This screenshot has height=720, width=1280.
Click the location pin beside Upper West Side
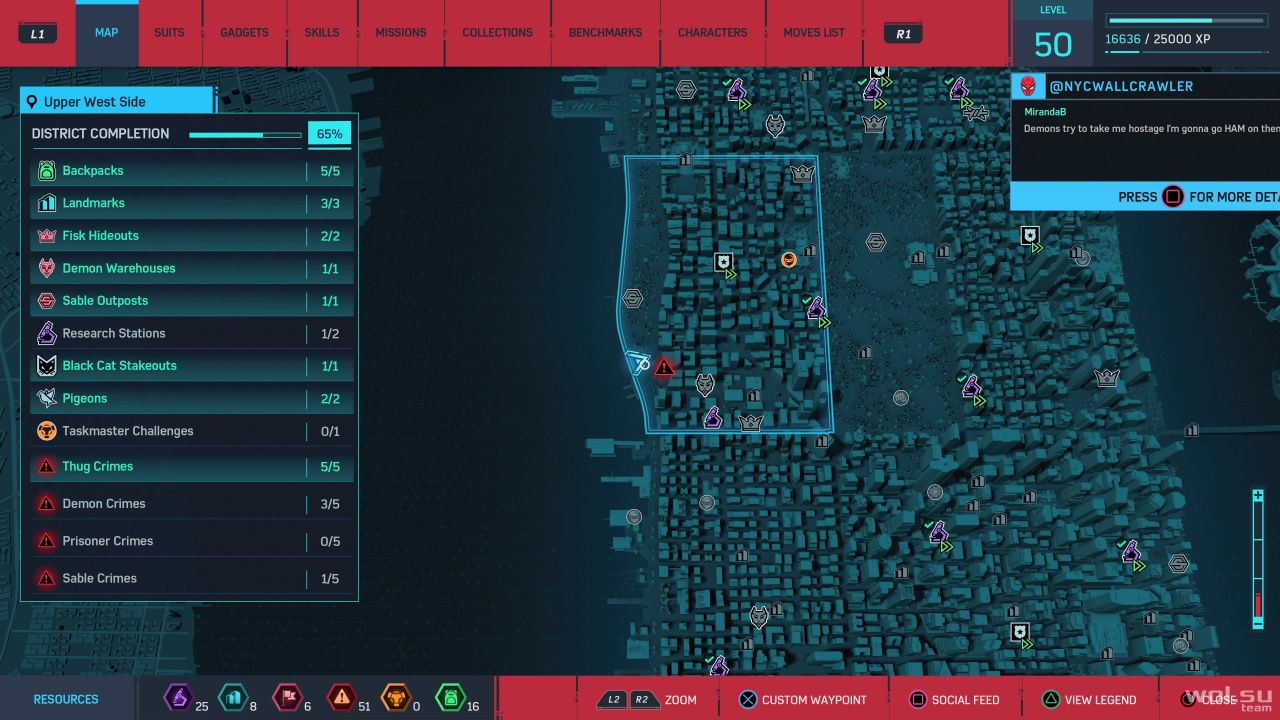click(33, 102)
